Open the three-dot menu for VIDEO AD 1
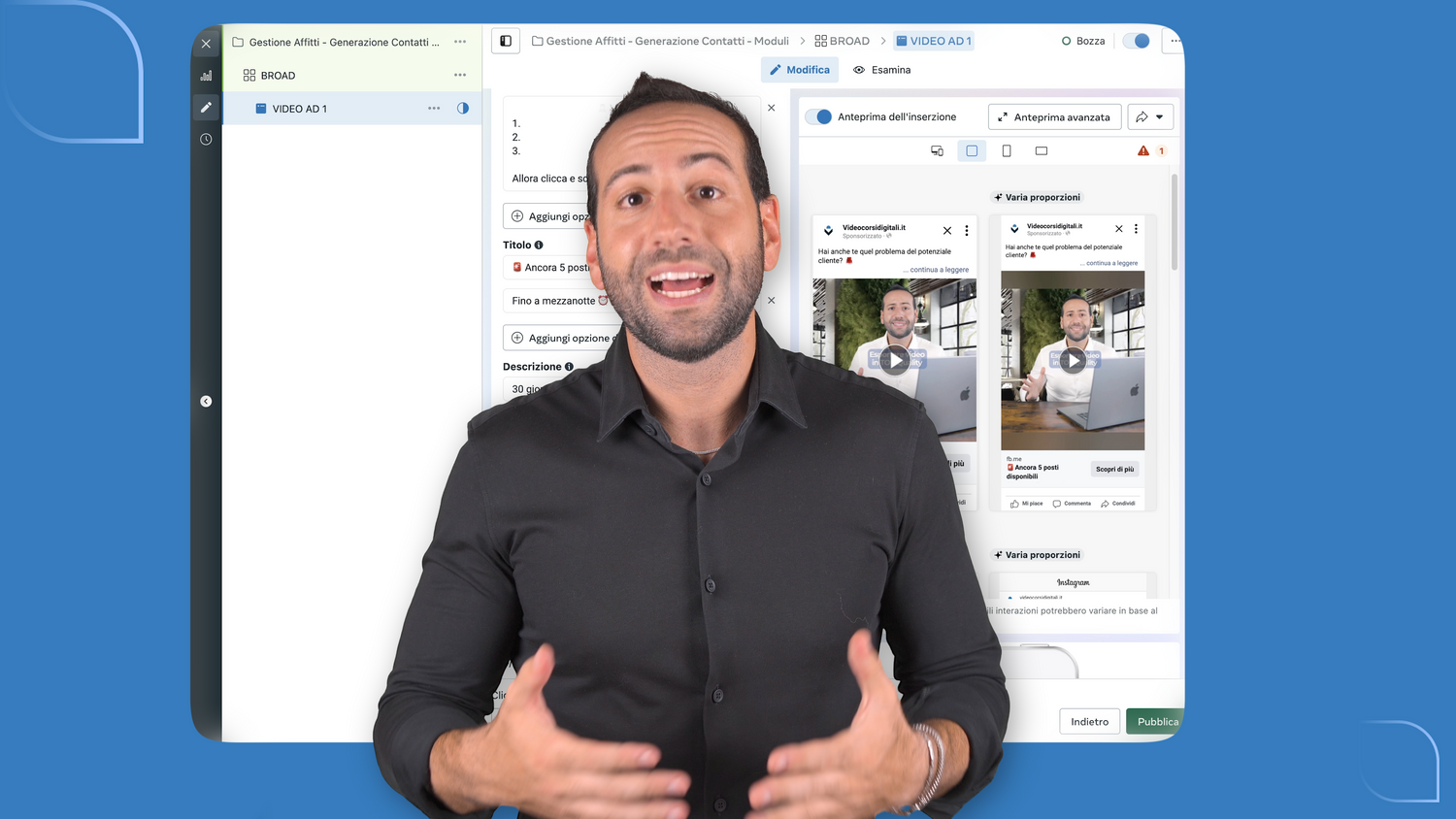1456x819 pixels. tap(434, 109)
